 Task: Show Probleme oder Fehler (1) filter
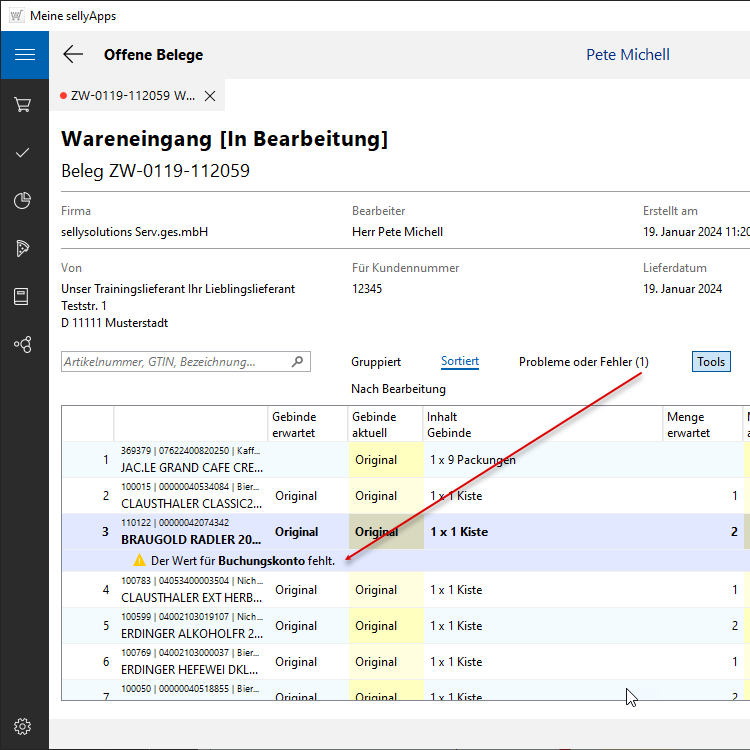583,362
